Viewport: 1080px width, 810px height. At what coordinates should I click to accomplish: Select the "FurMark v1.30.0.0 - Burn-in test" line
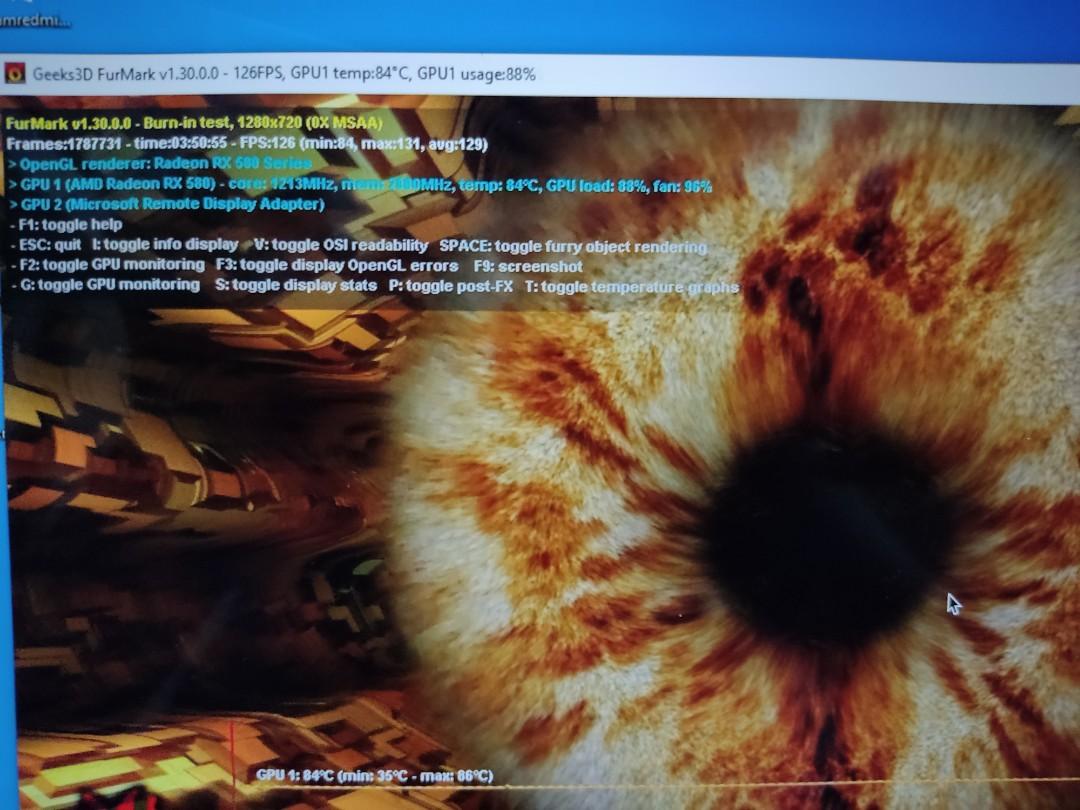coord(194,123)
